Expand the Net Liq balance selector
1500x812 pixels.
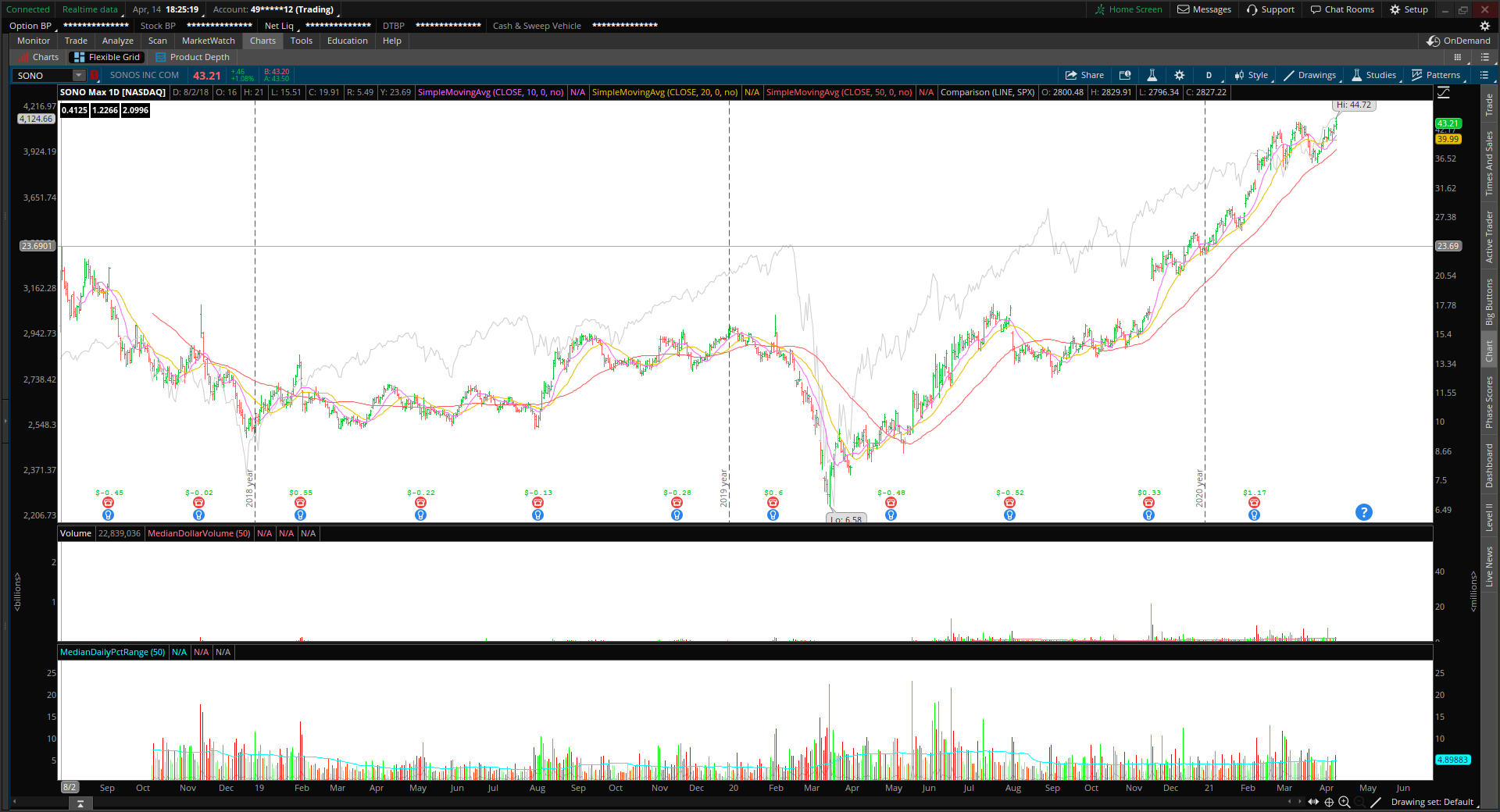click(x=282, y=26)
